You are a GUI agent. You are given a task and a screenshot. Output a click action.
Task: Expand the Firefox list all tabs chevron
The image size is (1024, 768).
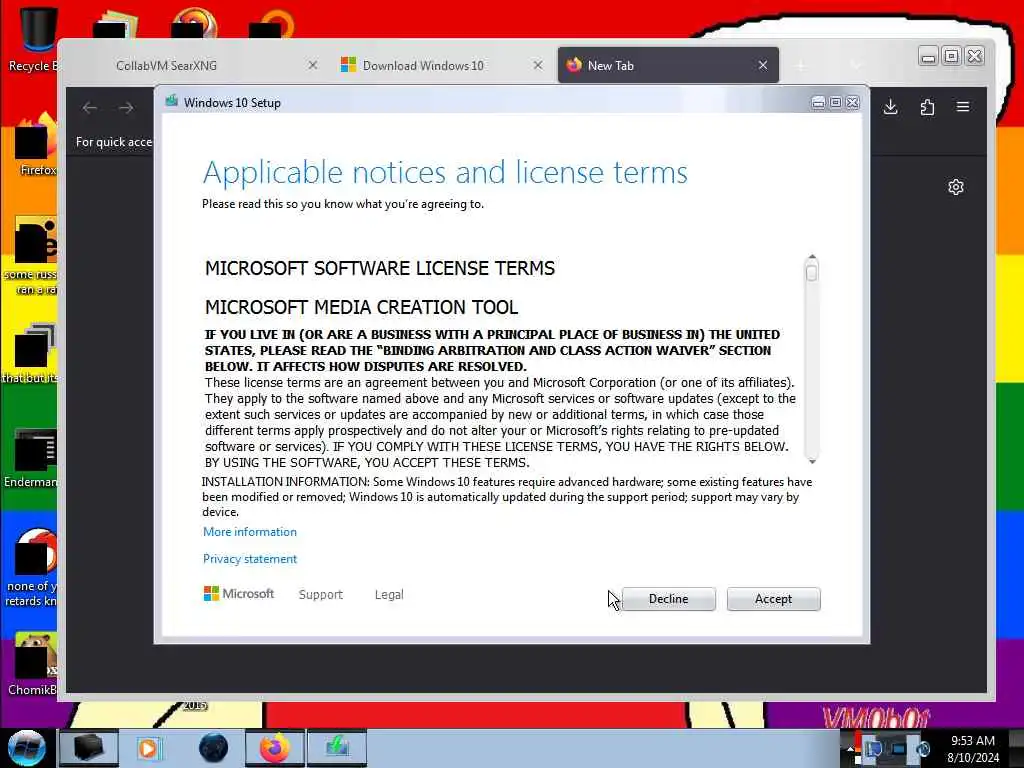[x=856, y=65]
